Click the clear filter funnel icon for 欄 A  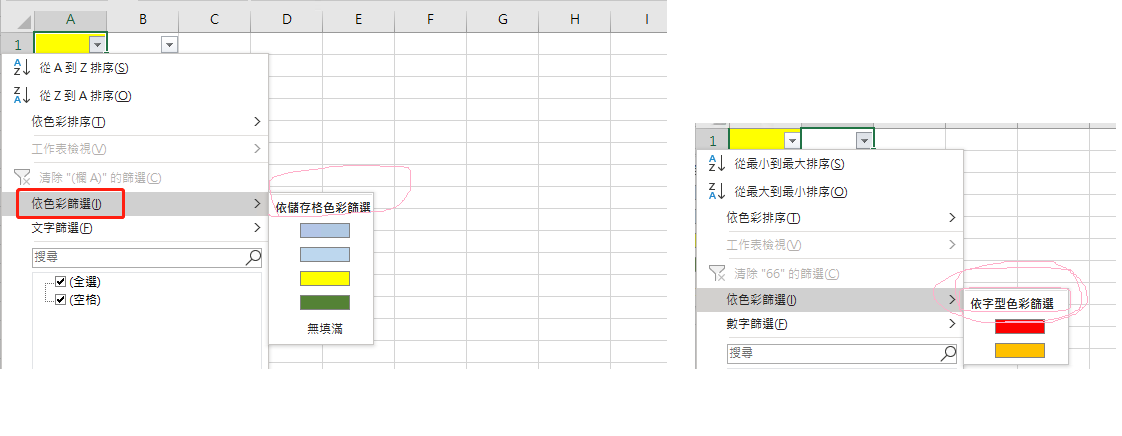point(22,177)
